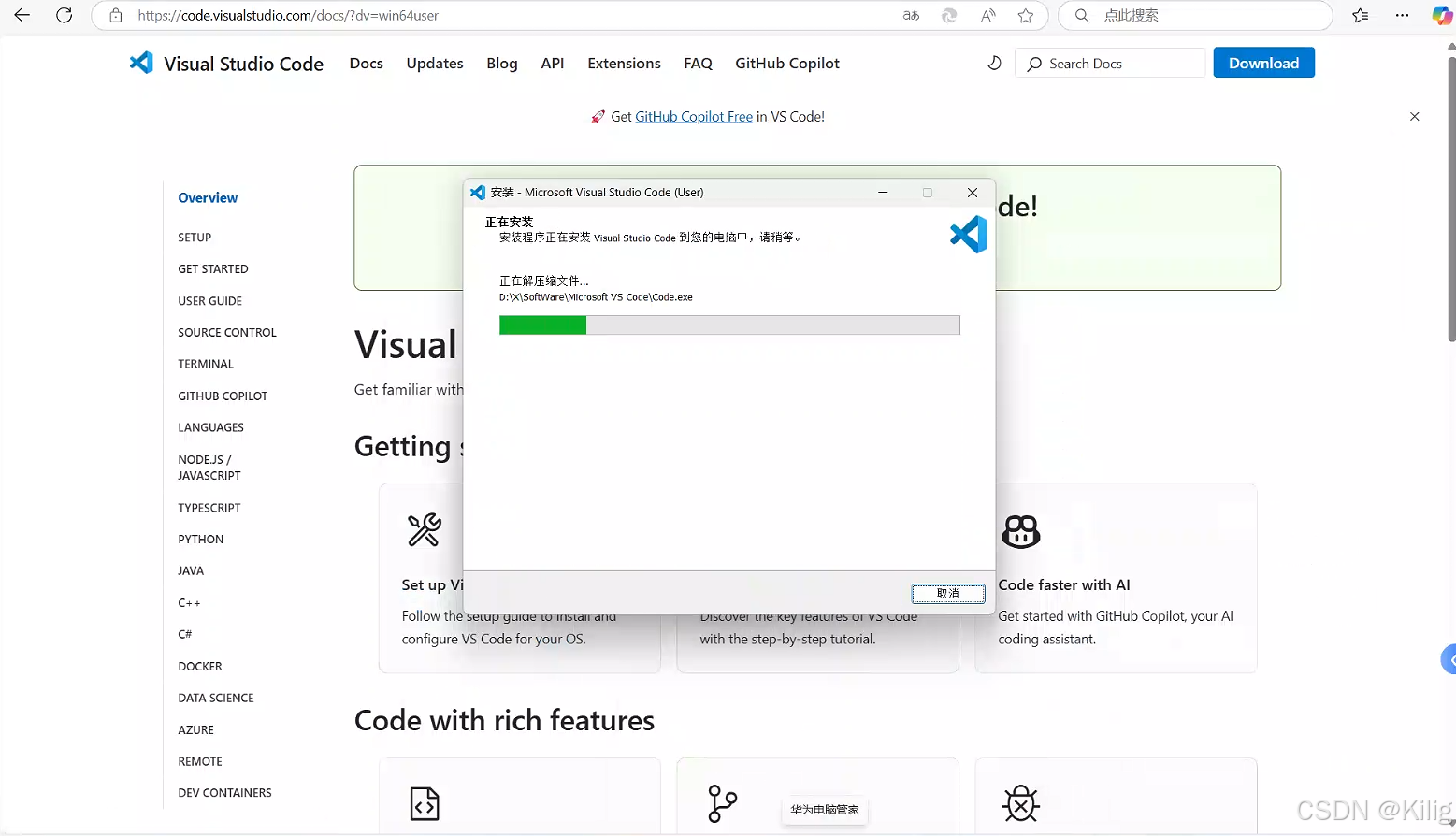Click the VS Code logo in installer dialog
Screen dimensions: 1456x836
(969, 234)
